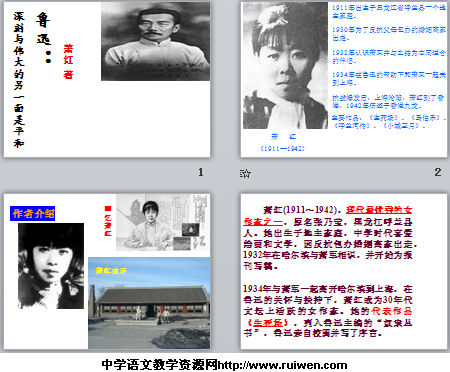The image size is (450, 372).
Task: Select the vertical 深刻与伟大的另一面是平和 subtitle
Action: pos(19,80)
